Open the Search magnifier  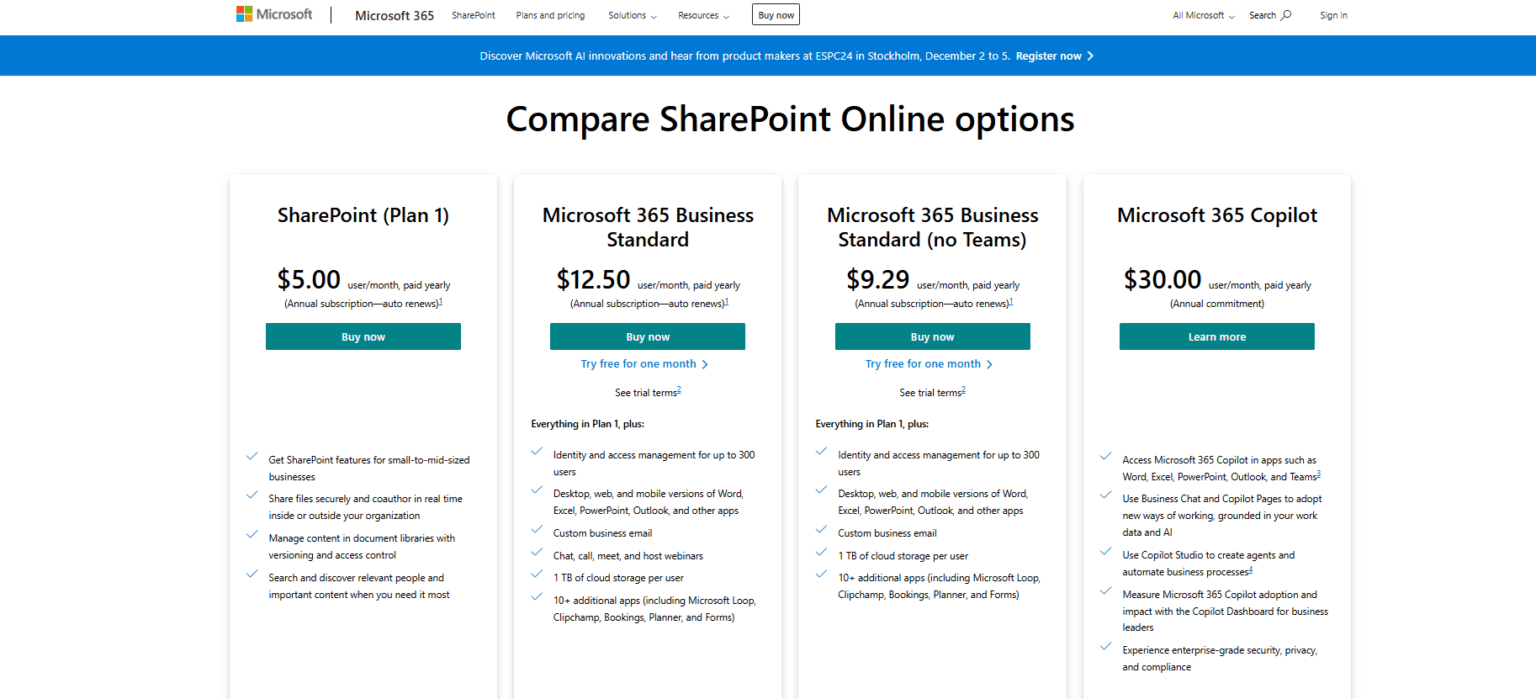click(x=1287, y=15)
